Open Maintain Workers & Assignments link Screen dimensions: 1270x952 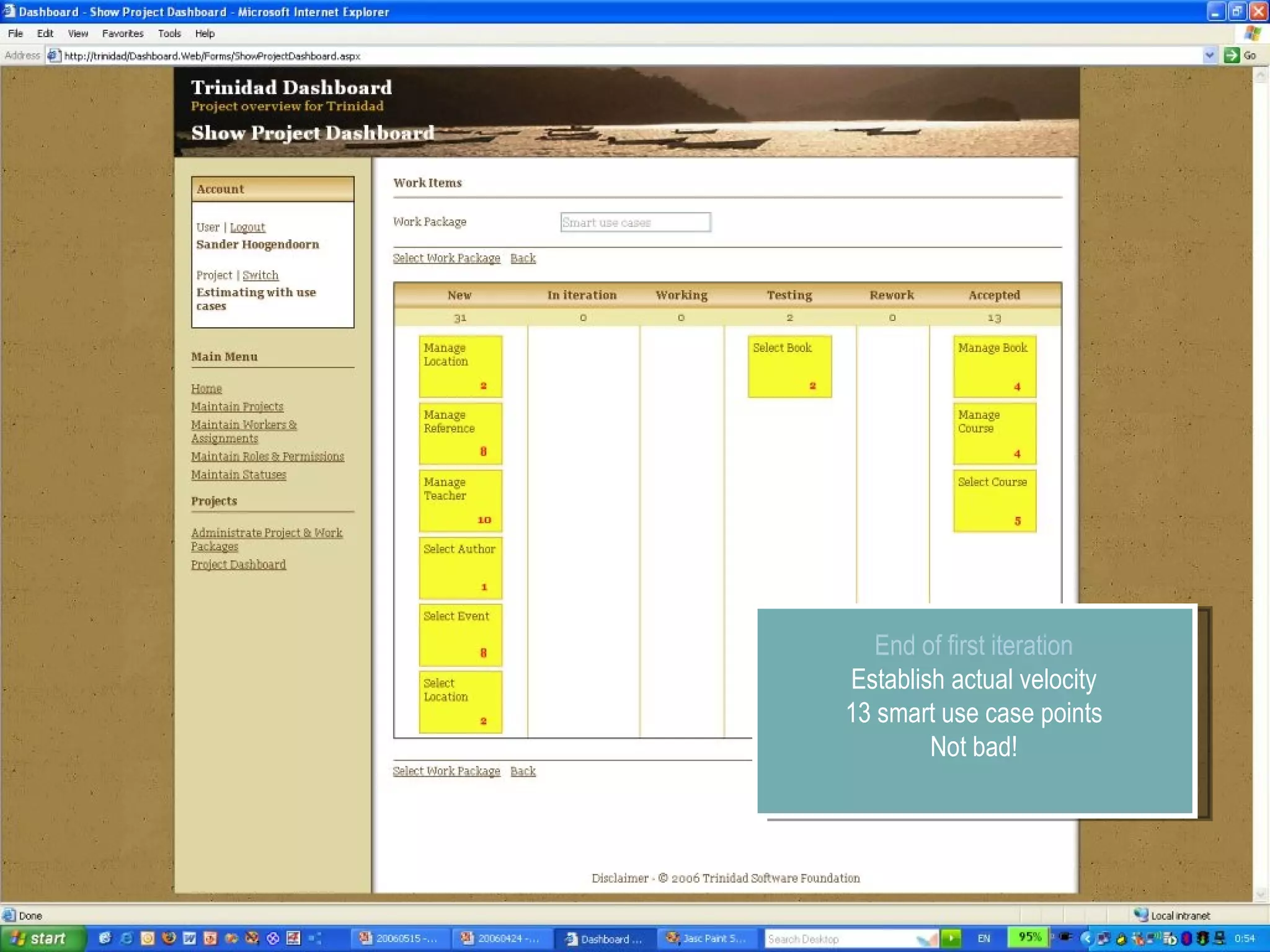tap(244, 431)
